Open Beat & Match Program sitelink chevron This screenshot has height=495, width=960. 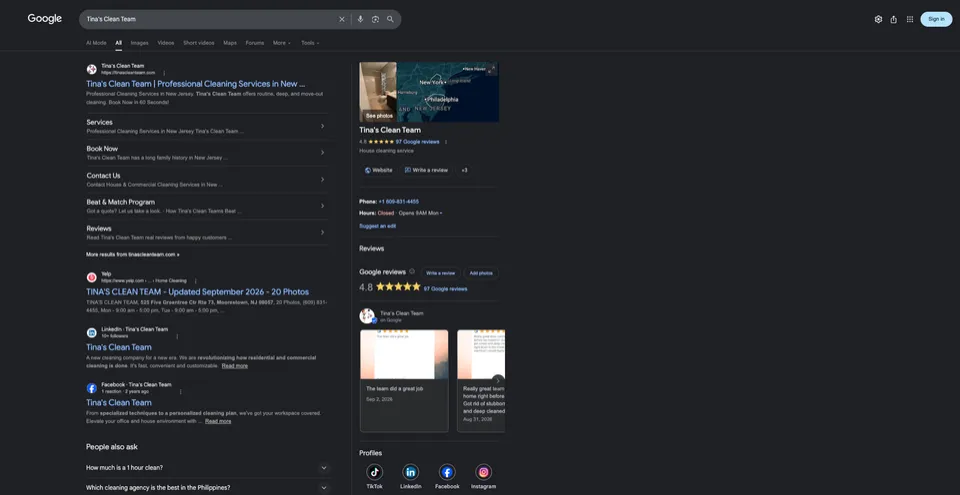(x=323, y=206)
